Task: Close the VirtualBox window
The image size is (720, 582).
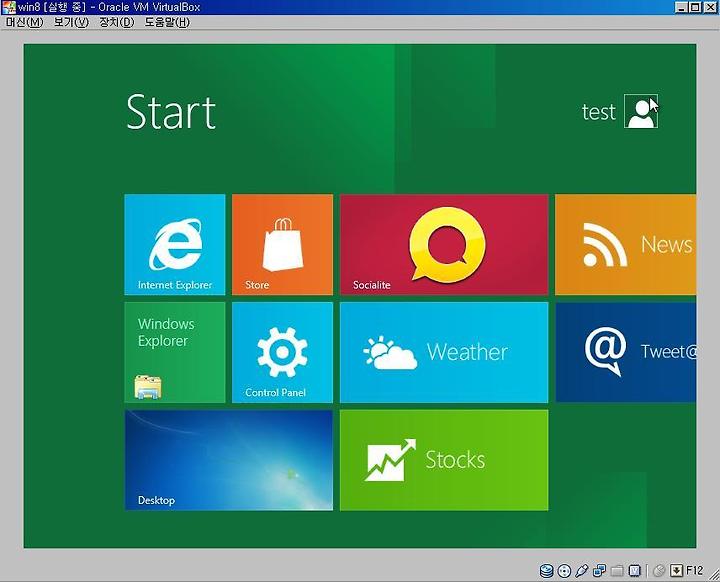Action: (x=710, y=7)
